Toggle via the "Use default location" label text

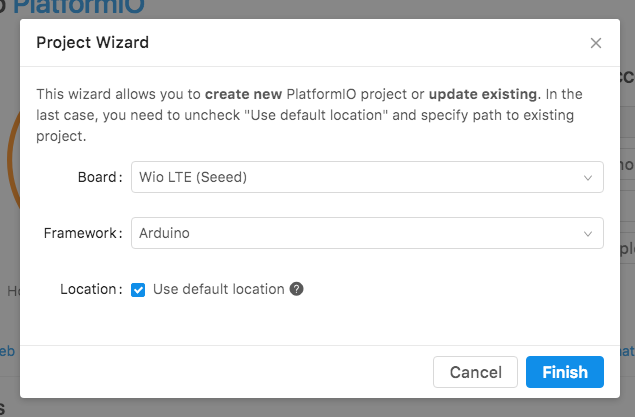[218, 289]
